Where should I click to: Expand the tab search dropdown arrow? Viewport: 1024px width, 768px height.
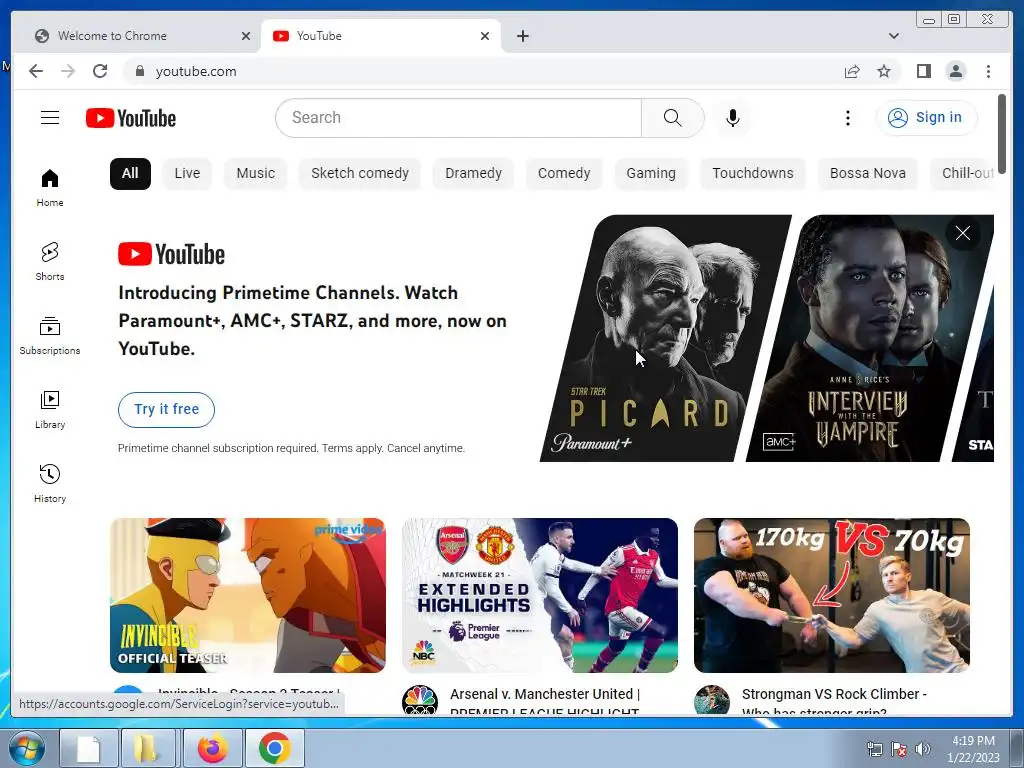point(893,36)
